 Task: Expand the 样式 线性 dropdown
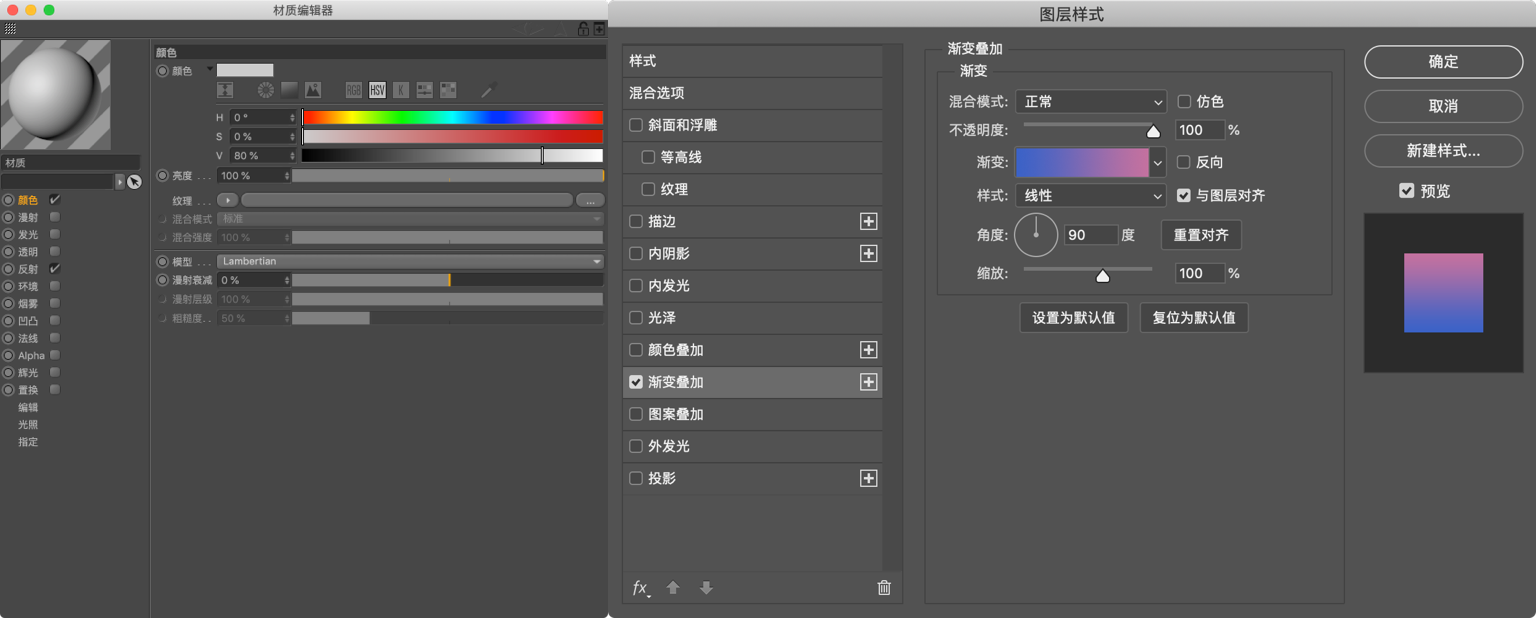[1091, 196]
